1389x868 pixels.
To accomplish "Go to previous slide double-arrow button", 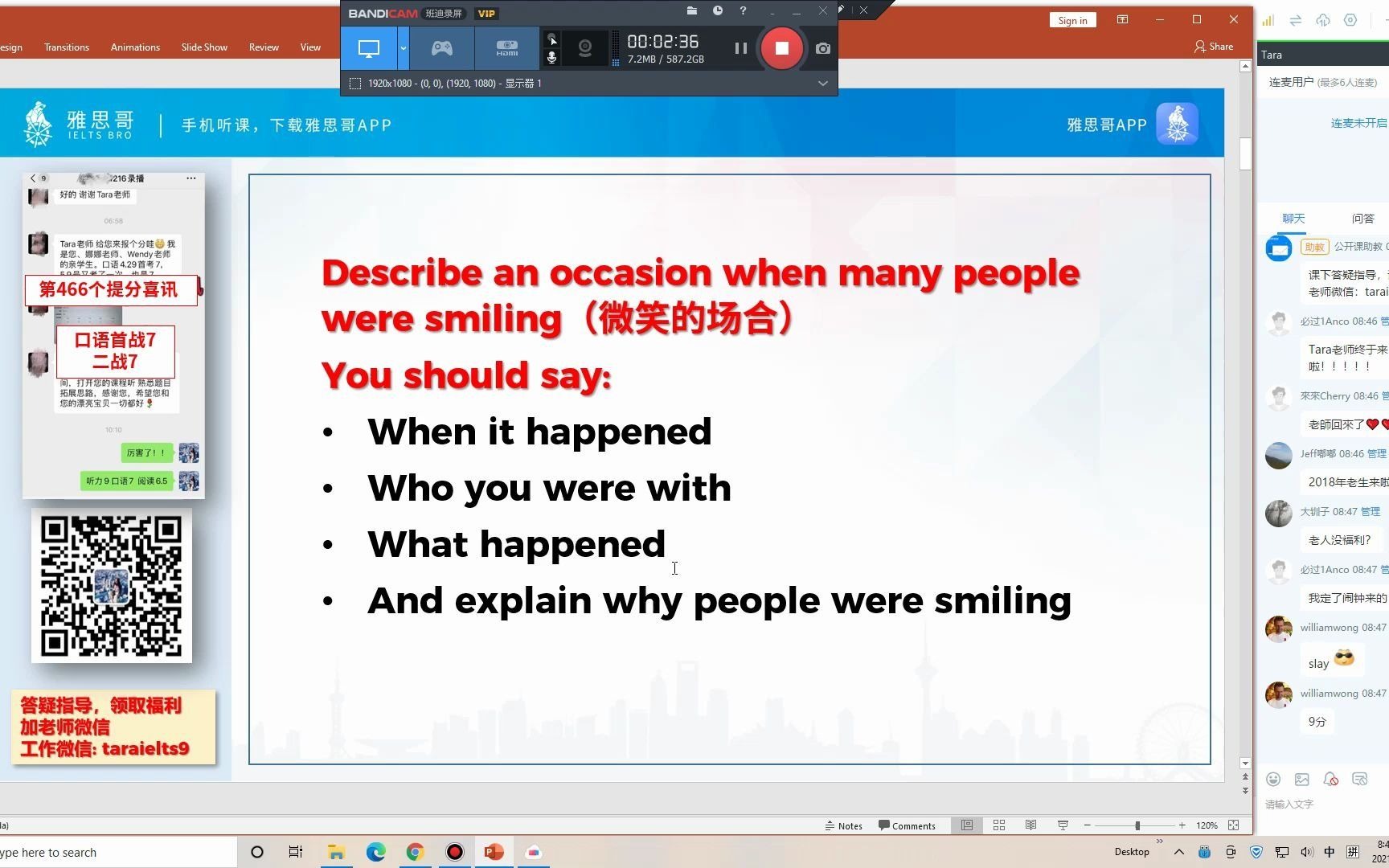I will pos(1245,777).
